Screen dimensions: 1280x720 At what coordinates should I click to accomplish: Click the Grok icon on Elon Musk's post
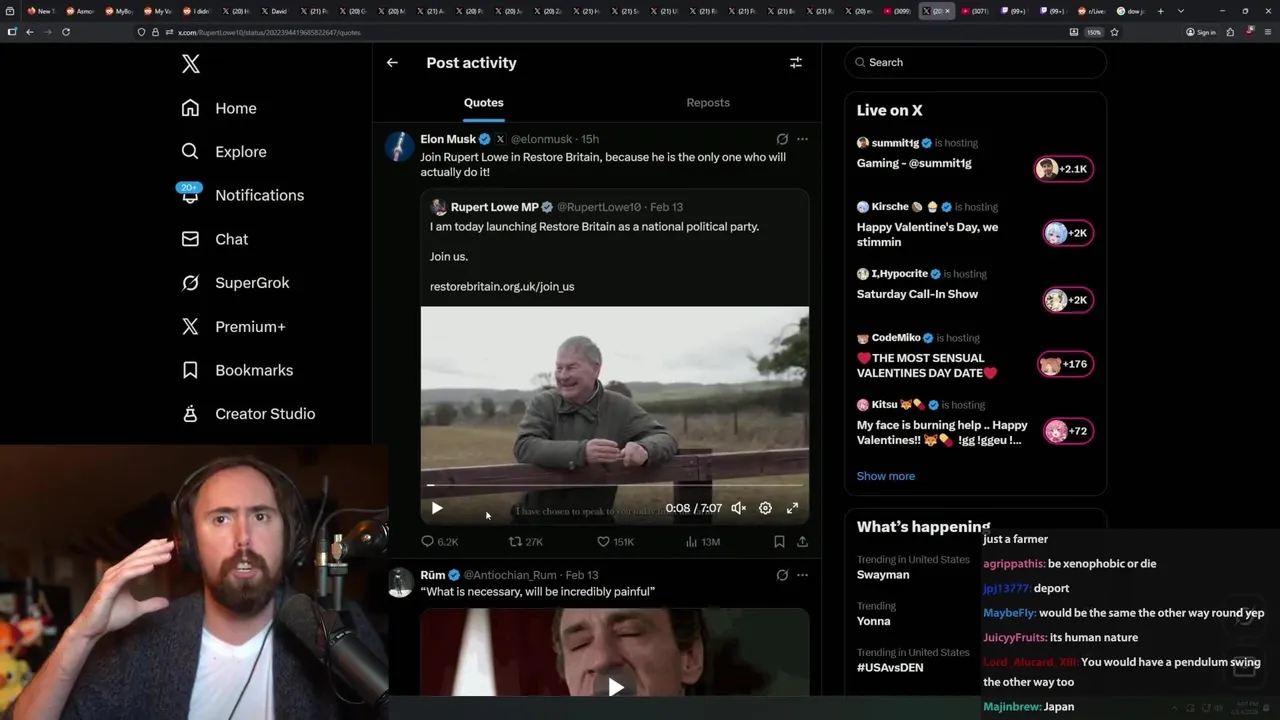[x=782, y=139]
